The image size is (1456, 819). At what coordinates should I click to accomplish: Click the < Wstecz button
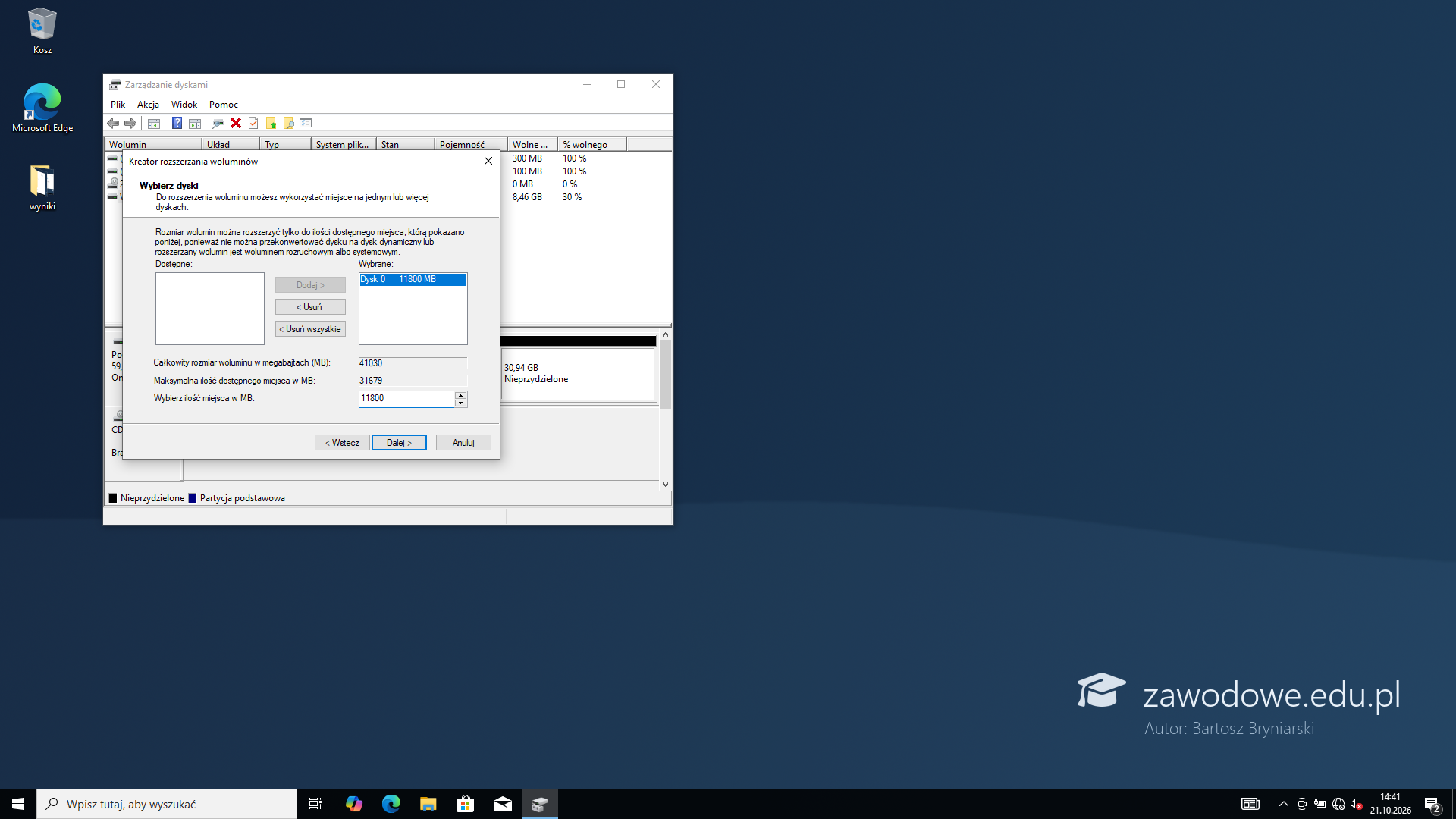(x=342, y=443)
